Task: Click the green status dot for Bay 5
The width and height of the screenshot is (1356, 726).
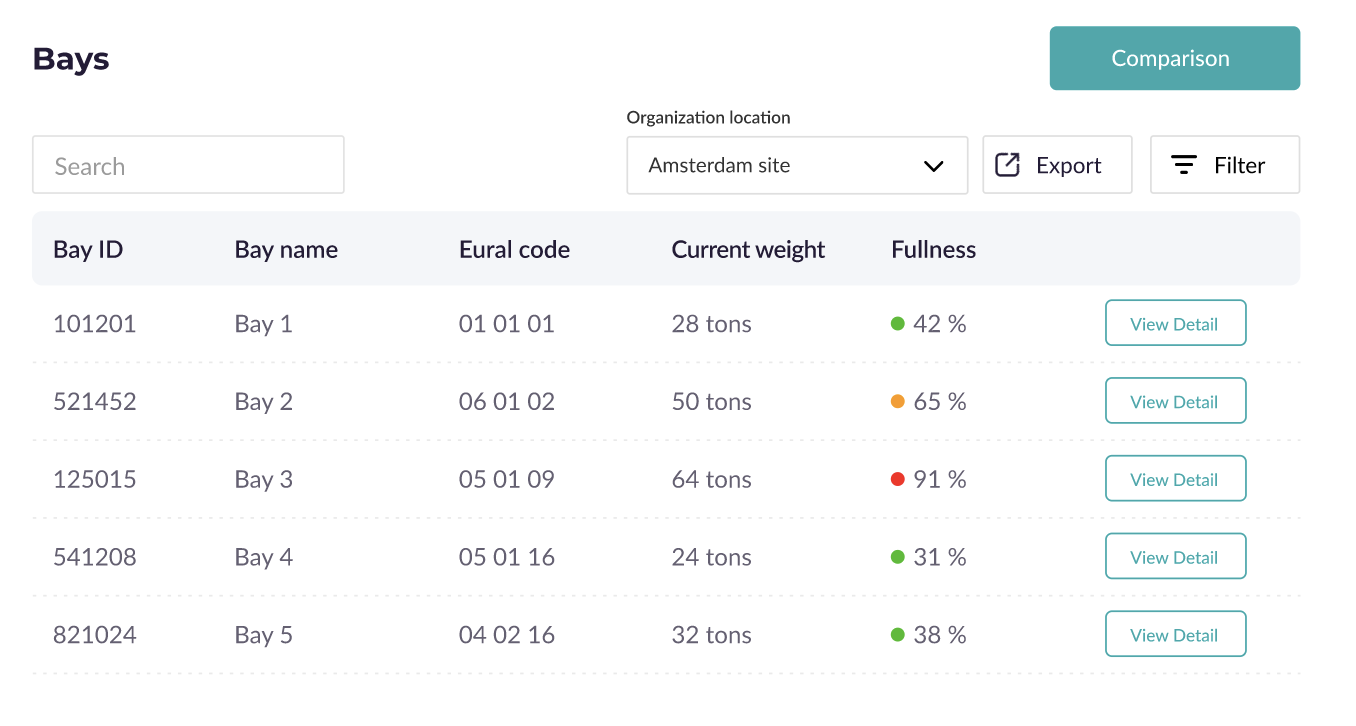Action: point(897,635)
